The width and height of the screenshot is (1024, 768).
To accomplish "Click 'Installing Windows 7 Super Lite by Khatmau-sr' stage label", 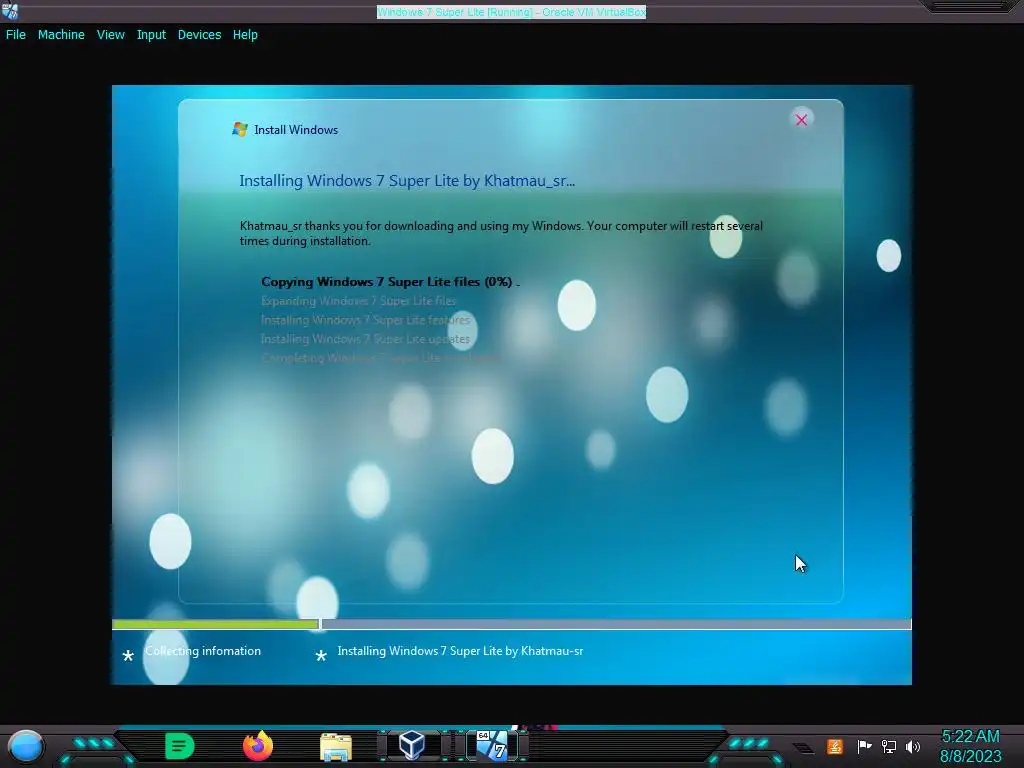I will click(460, 651).
